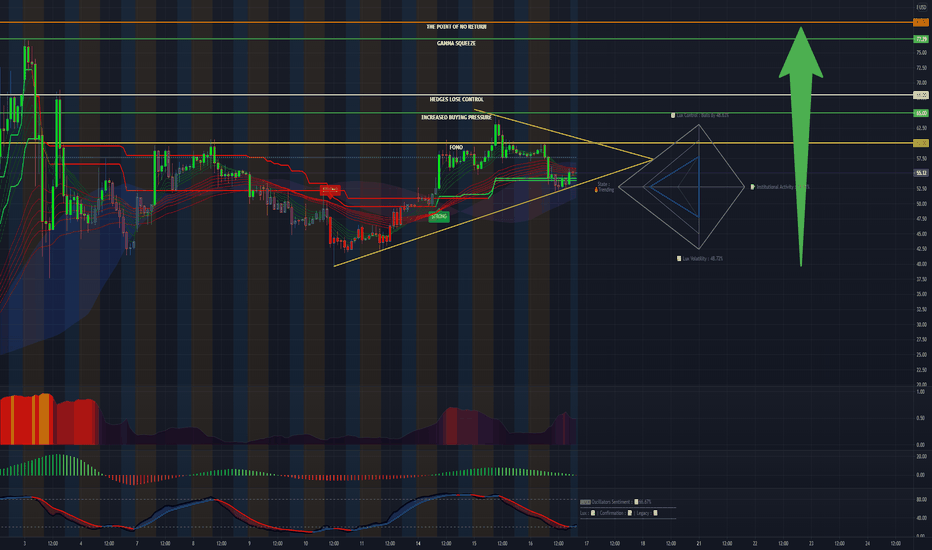Screen dimensions: 932x550
Task: Click the current price 55.12 label
Action: [921, 173]
